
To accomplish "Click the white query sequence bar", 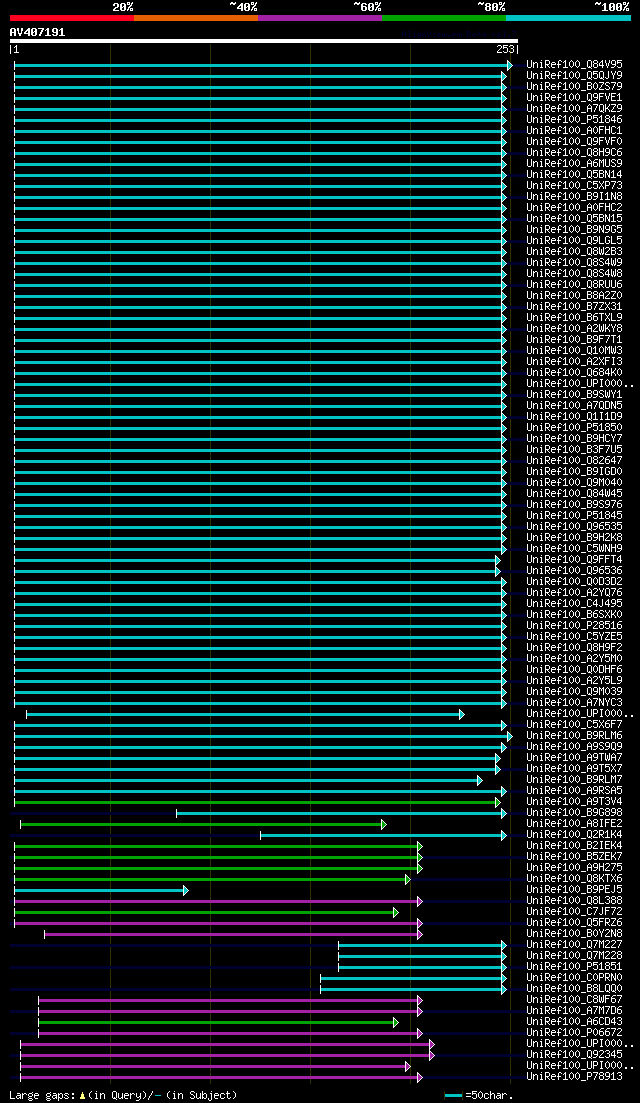I will tap(264, 41).
